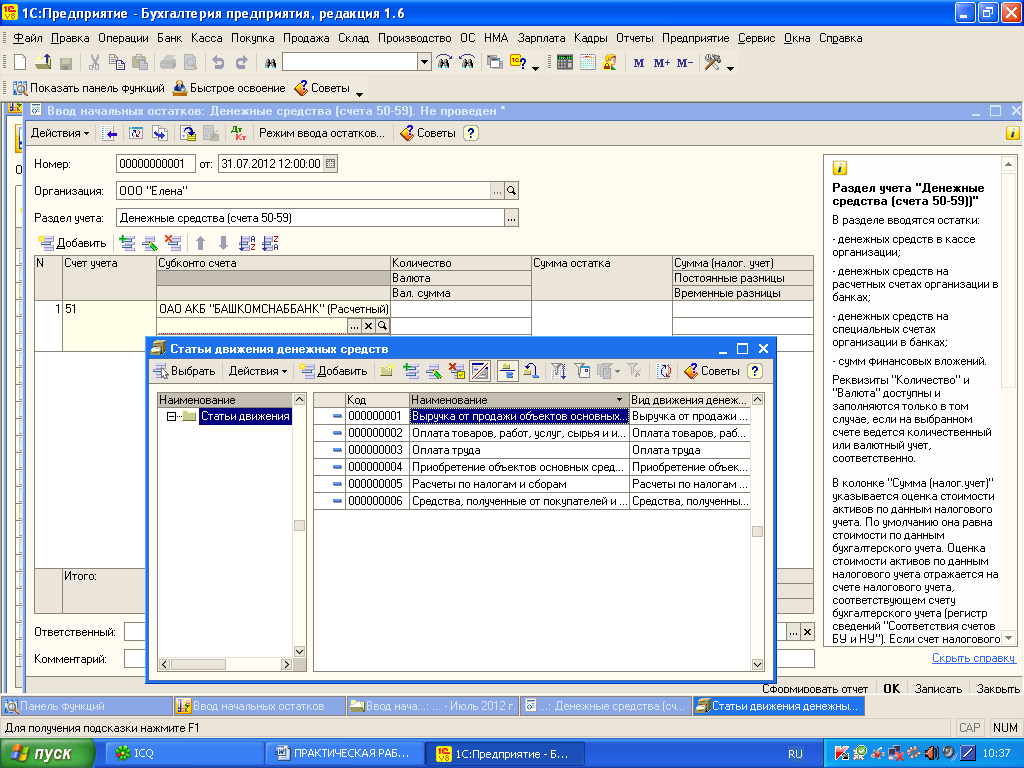Viewport: 1024px width, 768px height.
Task: Click the edit item pencil icon in the cash-flow dialog
Action: (x=434, y=372)
